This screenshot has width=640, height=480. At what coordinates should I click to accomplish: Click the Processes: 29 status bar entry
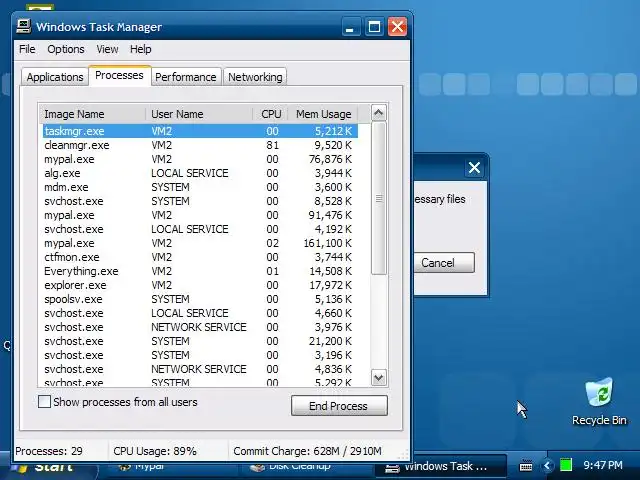[x=49, y=451]
